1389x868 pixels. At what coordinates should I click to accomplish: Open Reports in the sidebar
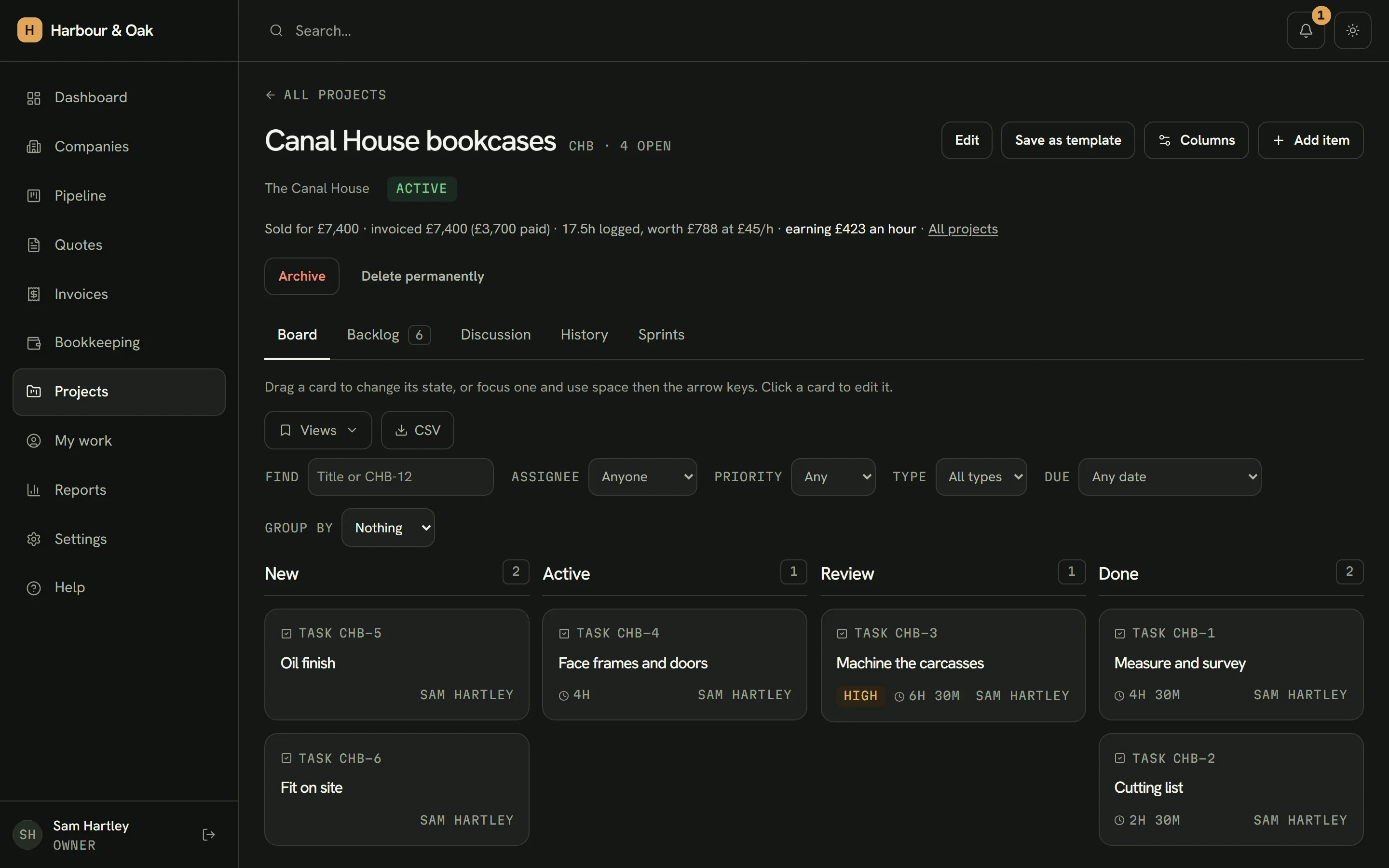(119, 489)
